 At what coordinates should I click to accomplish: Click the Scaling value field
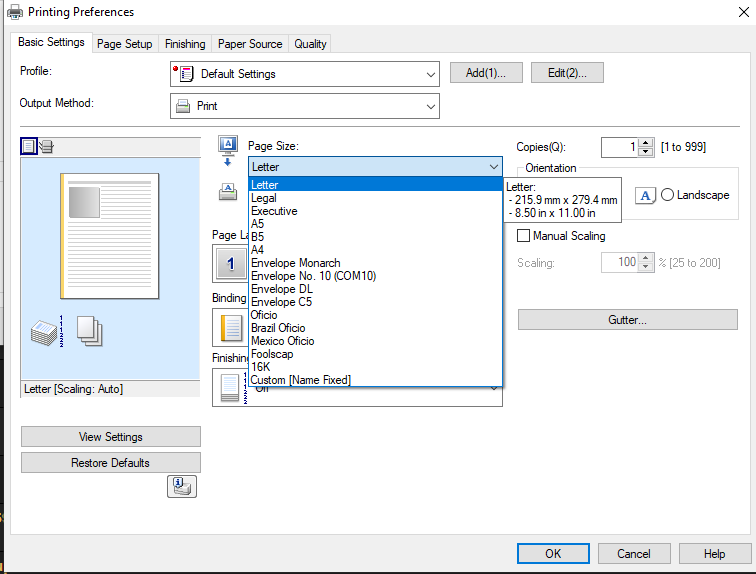(620, 262)
